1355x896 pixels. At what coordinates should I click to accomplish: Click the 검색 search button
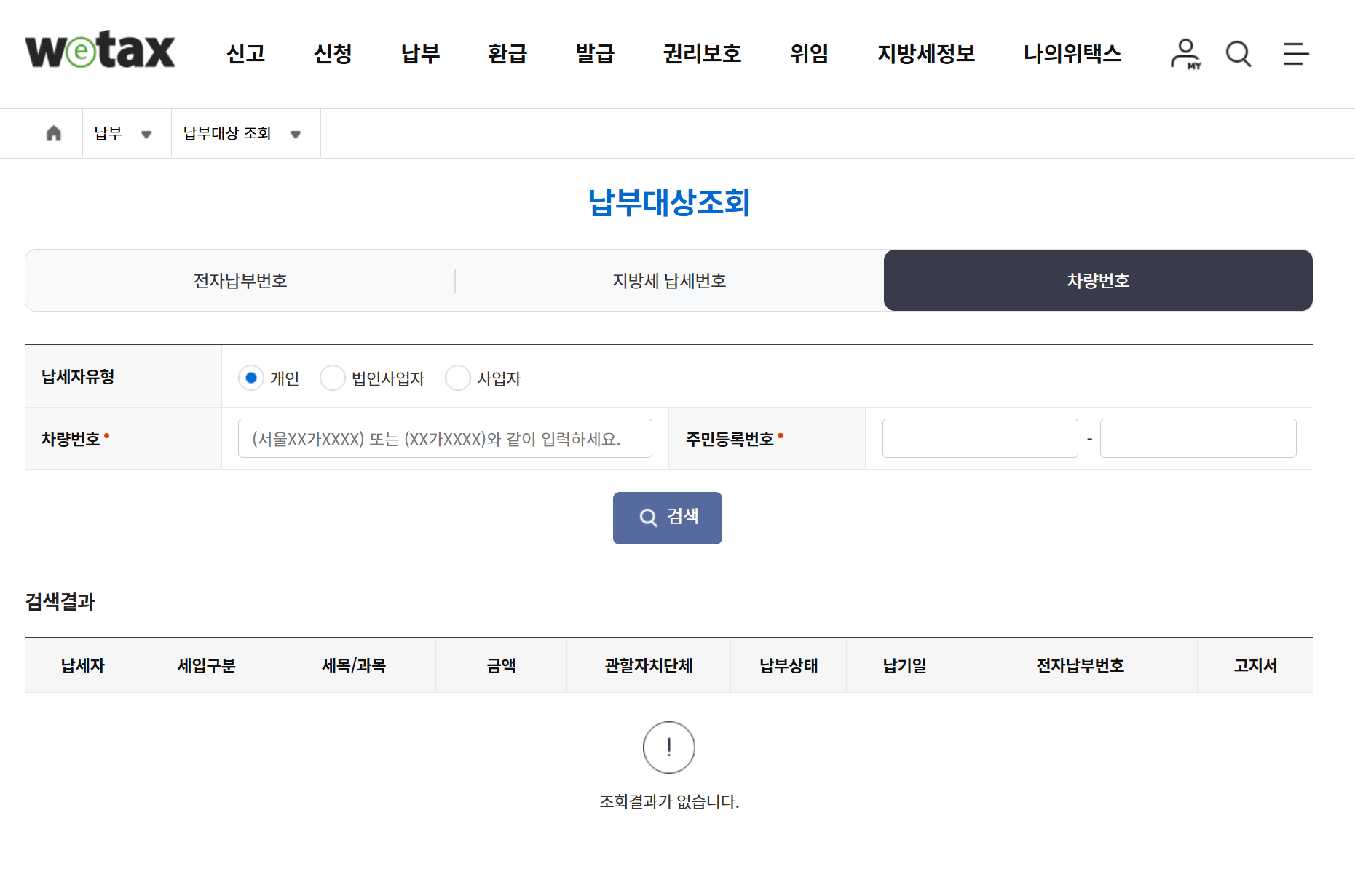click(x=667, y=518)
